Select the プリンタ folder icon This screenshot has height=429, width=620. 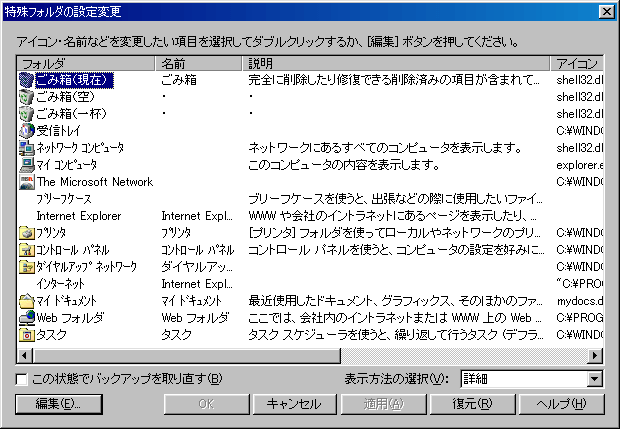(x=26, y=233)
